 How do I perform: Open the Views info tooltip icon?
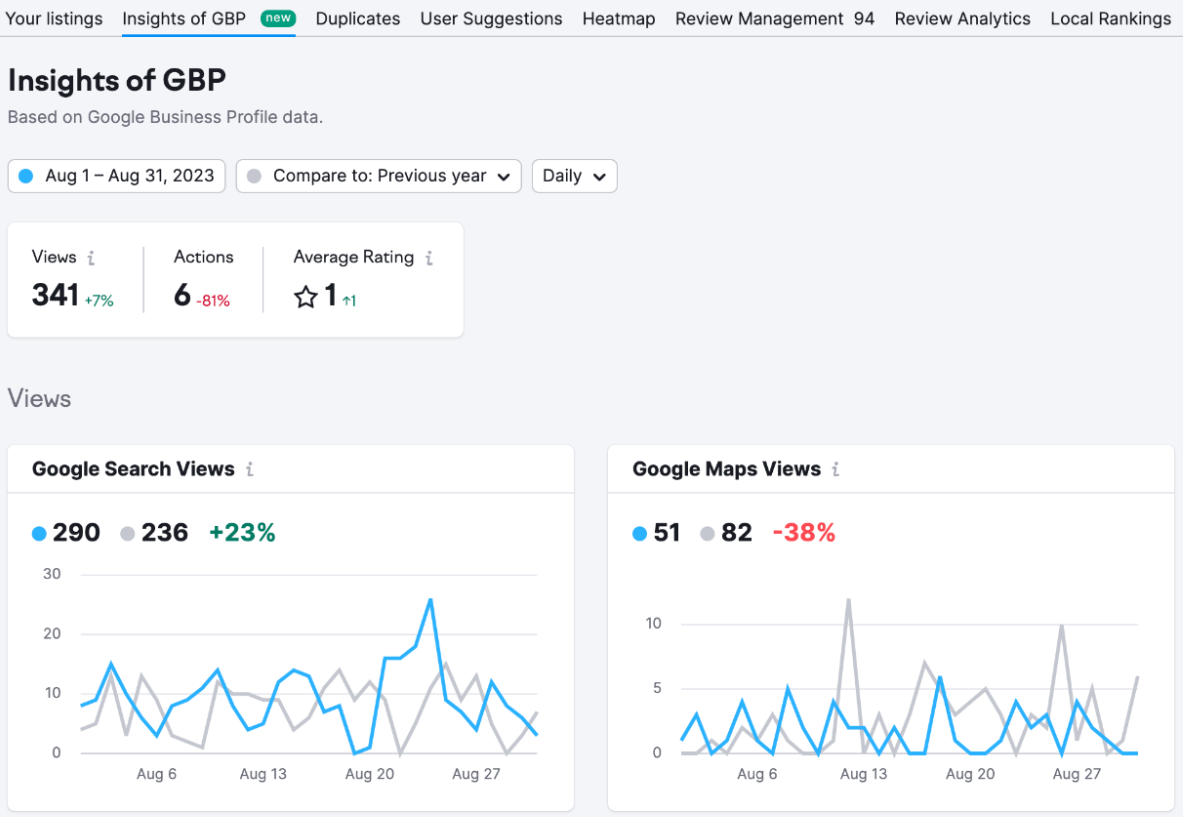(90, 257)
